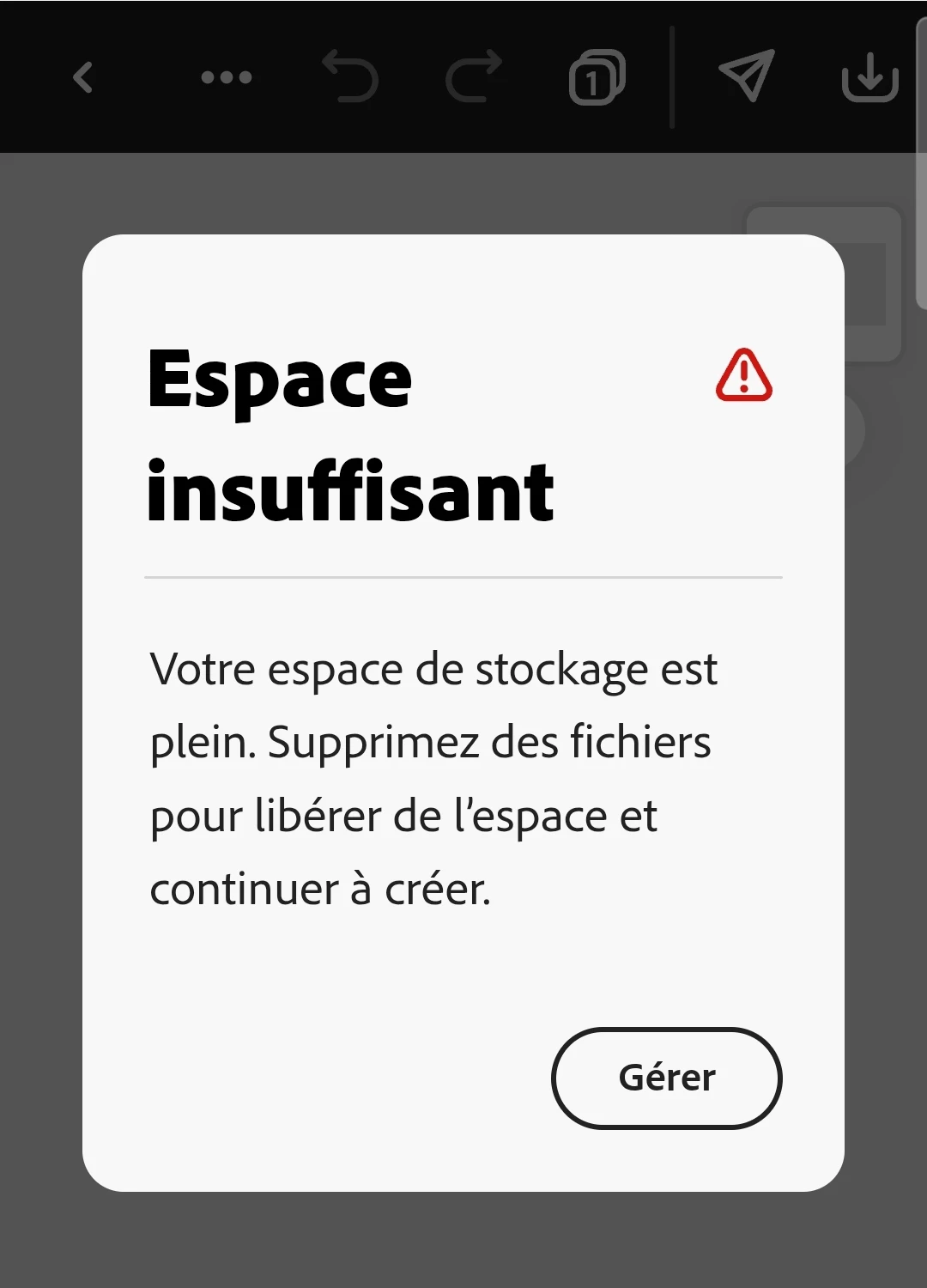This screenshot has width=927, height=1288.
Task: Undo the last action
Action: click(x=349, y=76)
